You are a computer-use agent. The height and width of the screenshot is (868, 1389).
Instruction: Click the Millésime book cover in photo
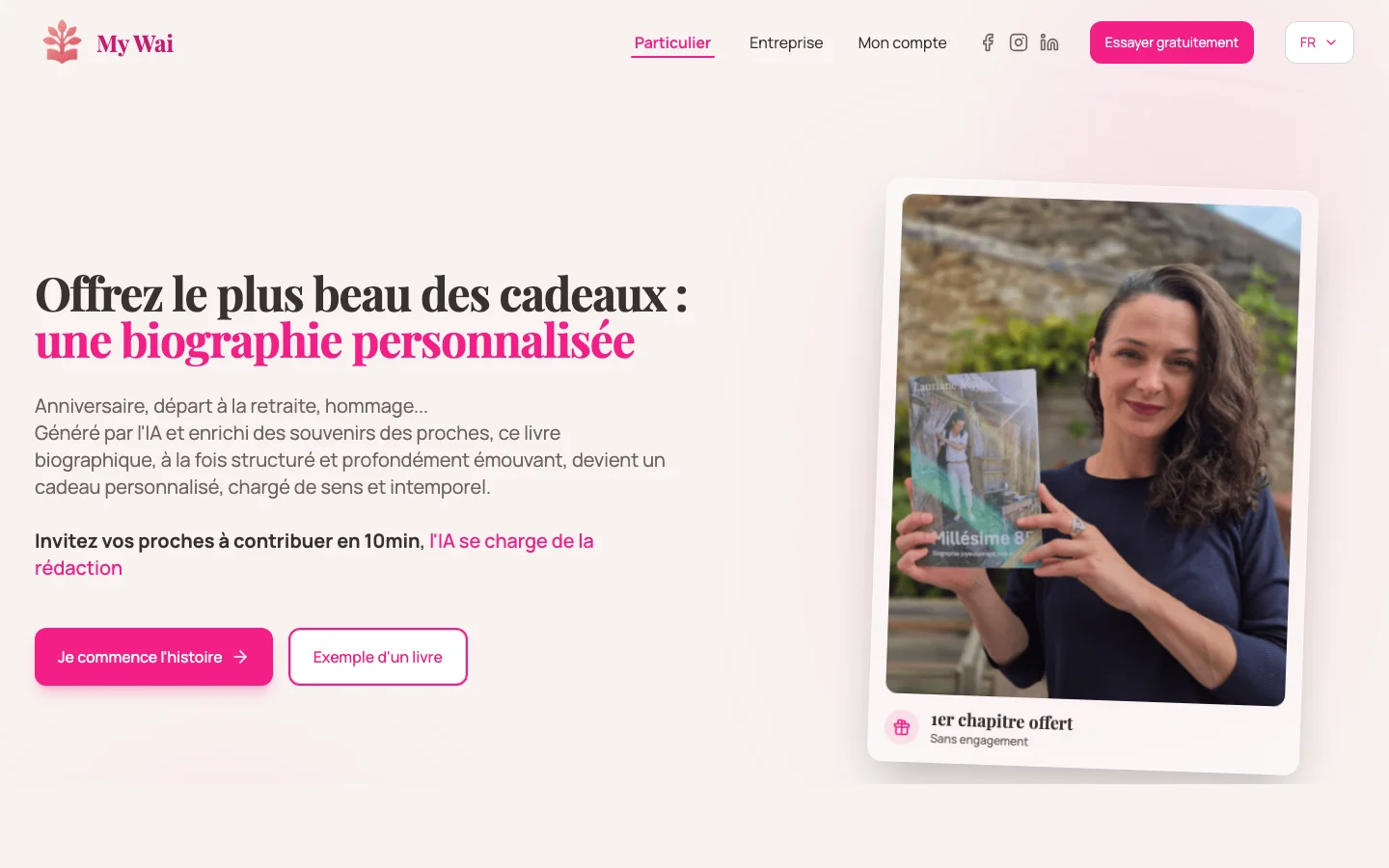click(x=974, y=470)
